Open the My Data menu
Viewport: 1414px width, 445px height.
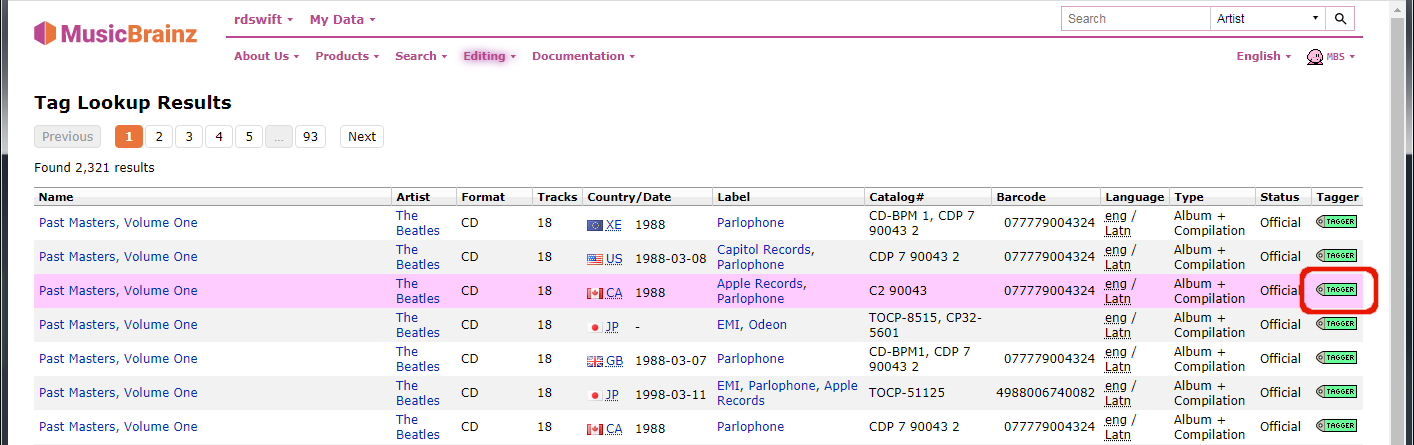[x=342, y=19]
